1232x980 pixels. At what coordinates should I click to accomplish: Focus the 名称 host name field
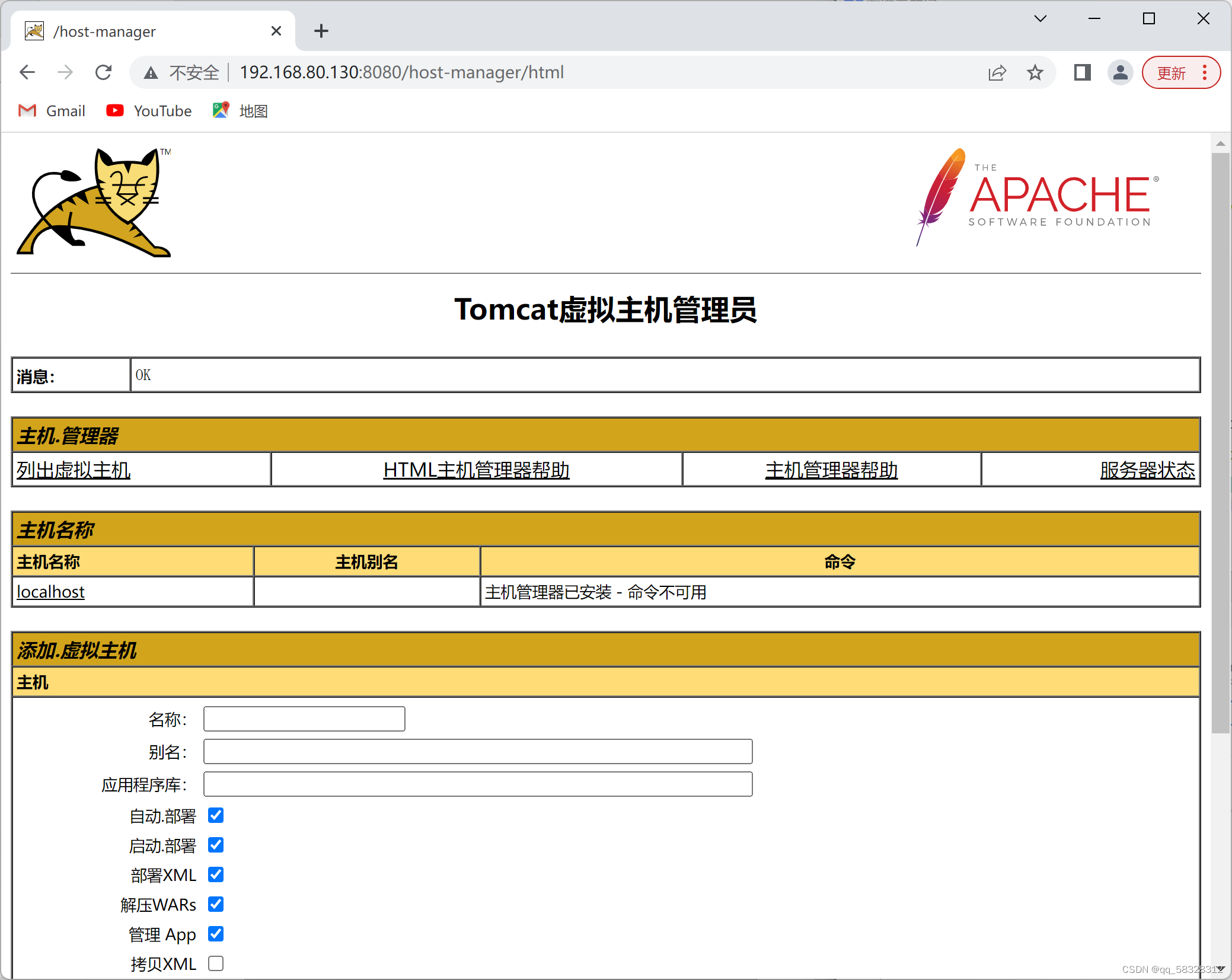tap(304, 719)
